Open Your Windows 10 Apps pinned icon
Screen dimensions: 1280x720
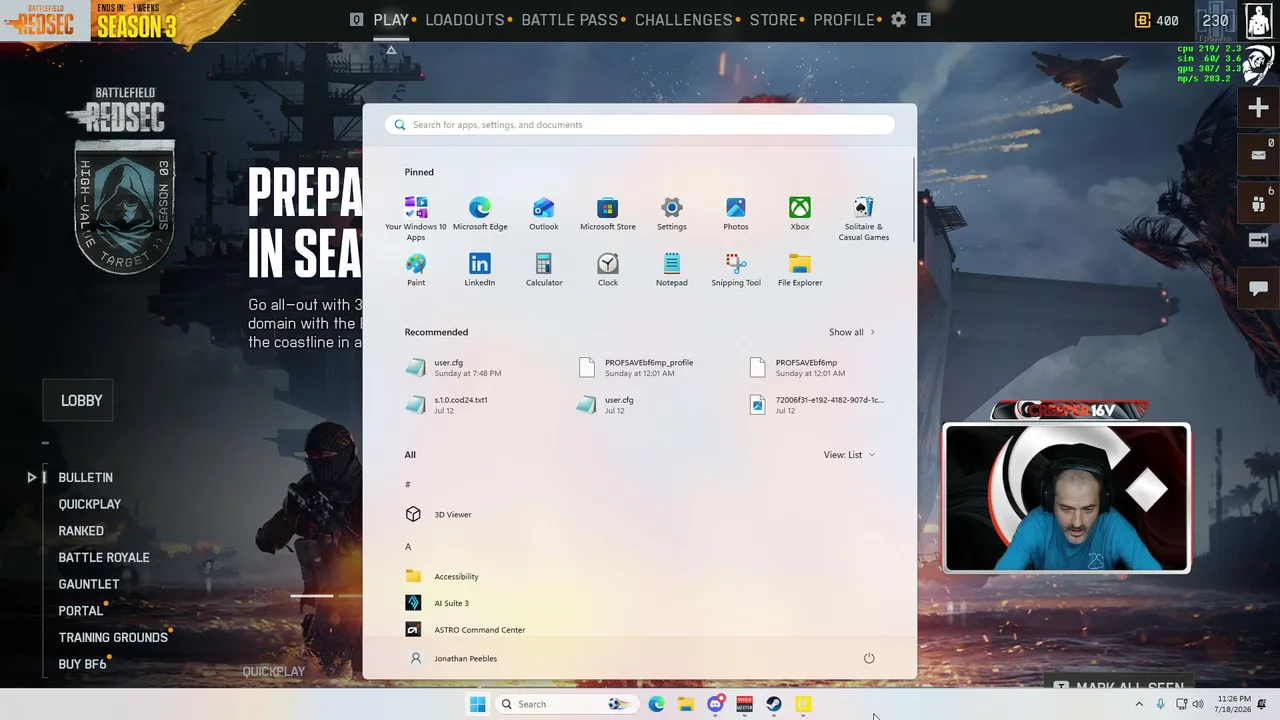(416, 218)
